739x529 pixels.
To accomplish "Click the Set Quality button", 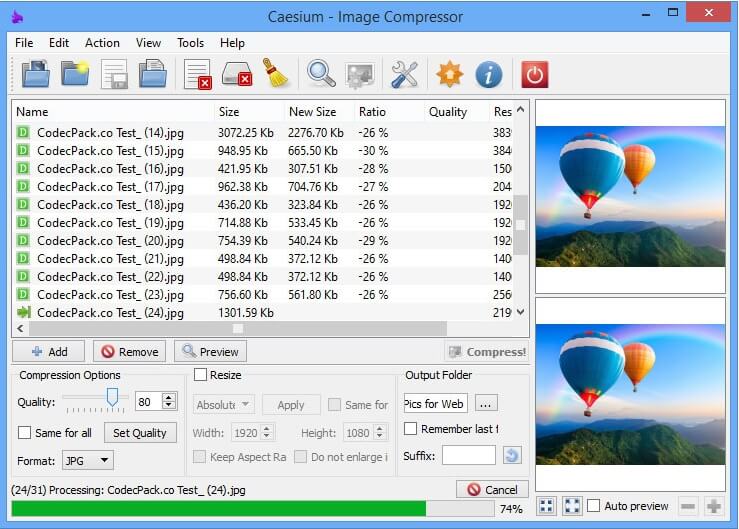I will pos(140,433).
